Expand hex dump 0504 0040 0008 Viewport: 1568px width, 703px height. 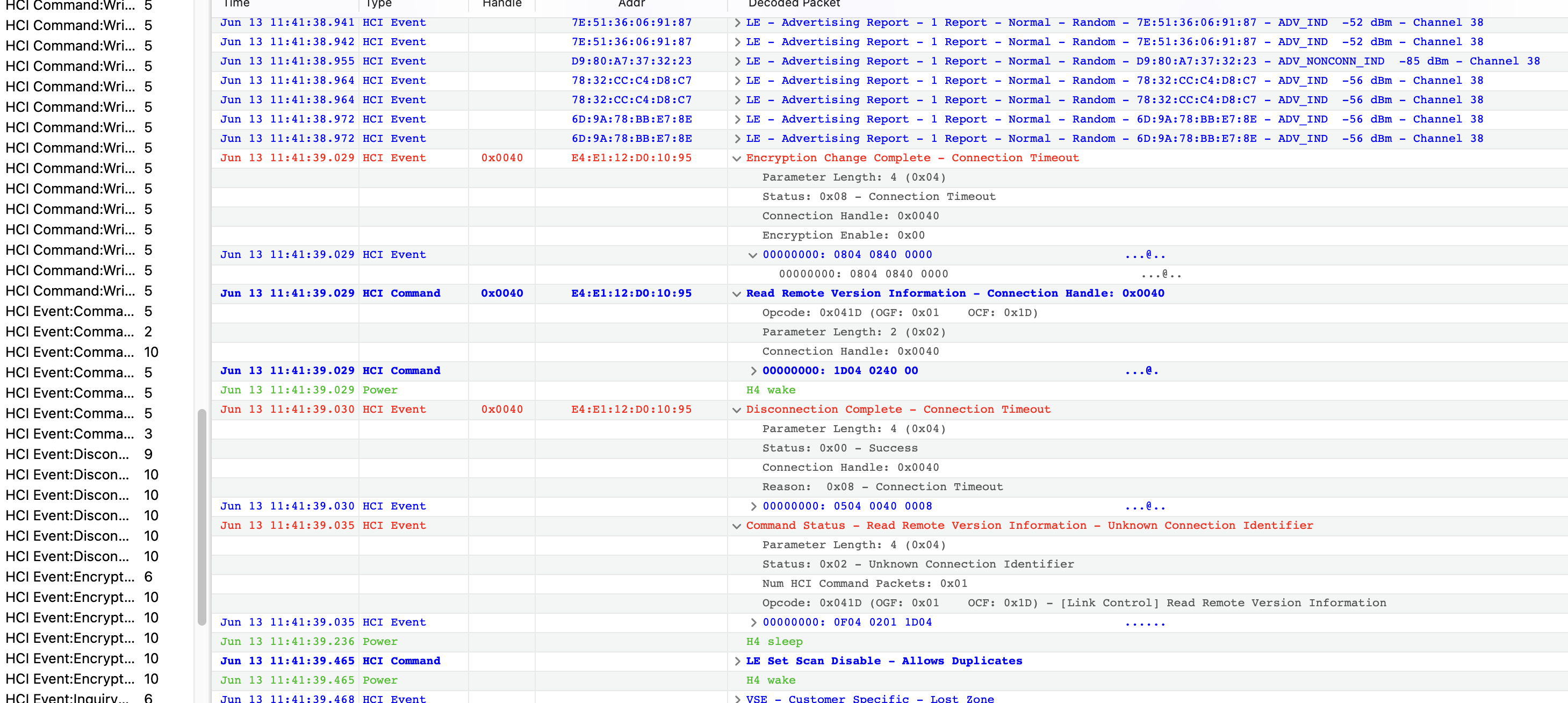(753, 506)
